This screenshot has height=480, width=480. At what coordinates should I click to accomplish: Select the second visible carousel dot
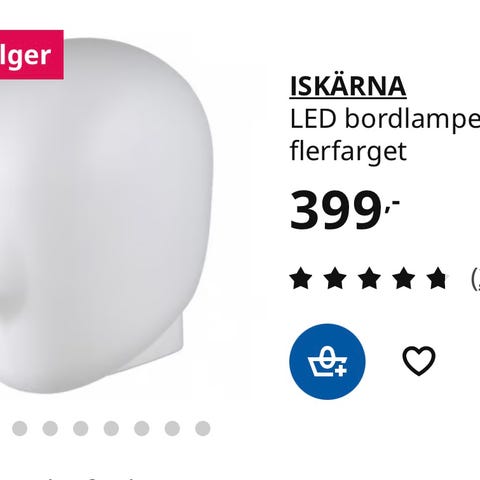tap(50, 428)
